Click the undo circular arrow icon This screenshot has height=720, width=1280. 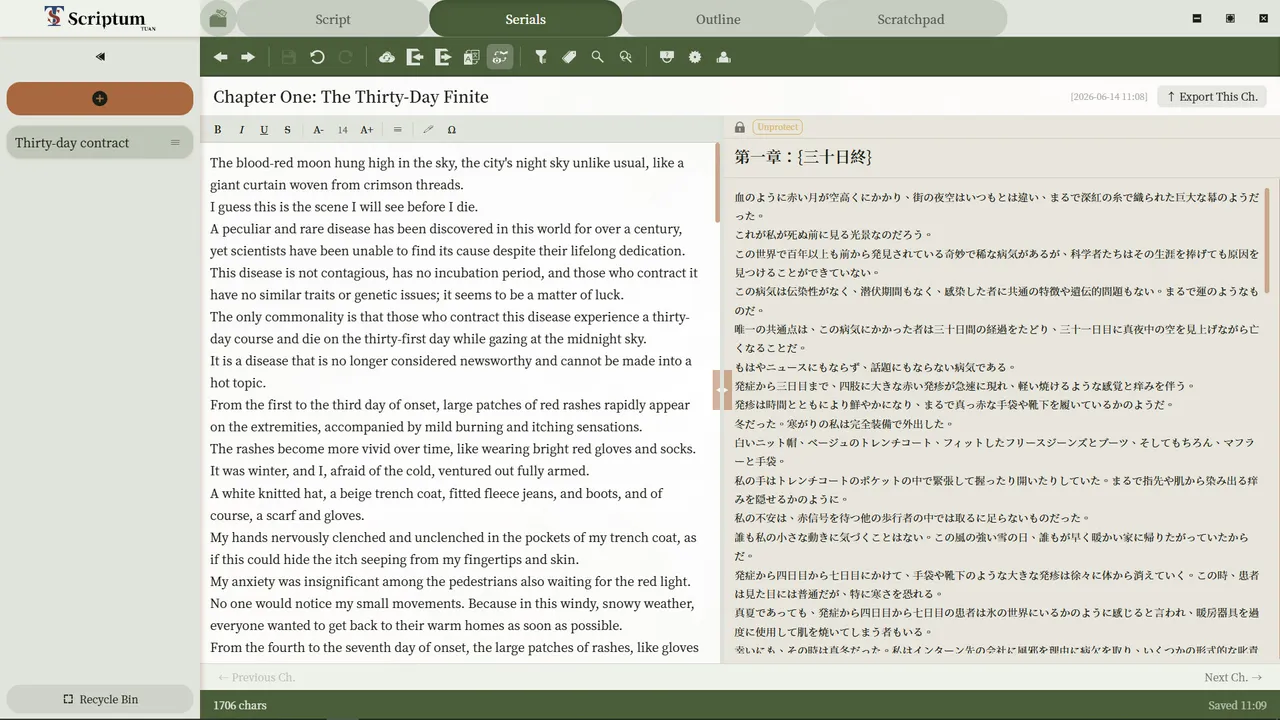point(317,57)
